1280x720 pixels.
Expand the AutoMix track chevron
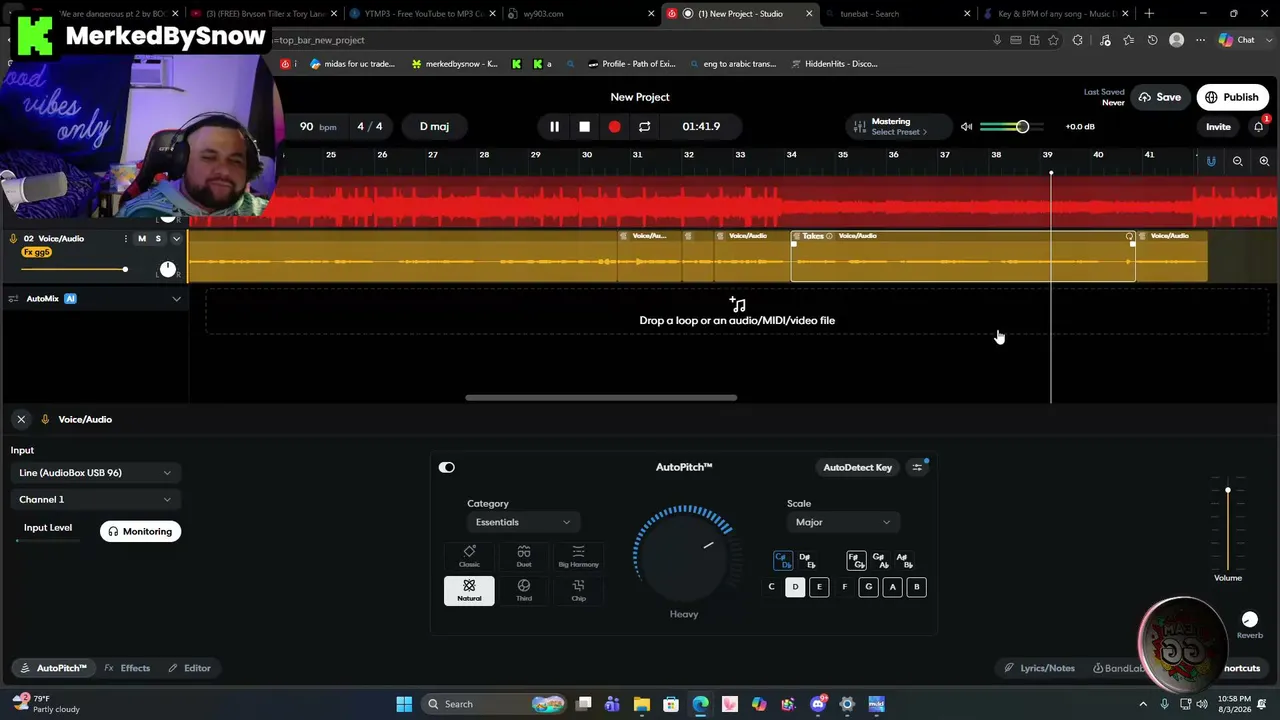[177, 299]
